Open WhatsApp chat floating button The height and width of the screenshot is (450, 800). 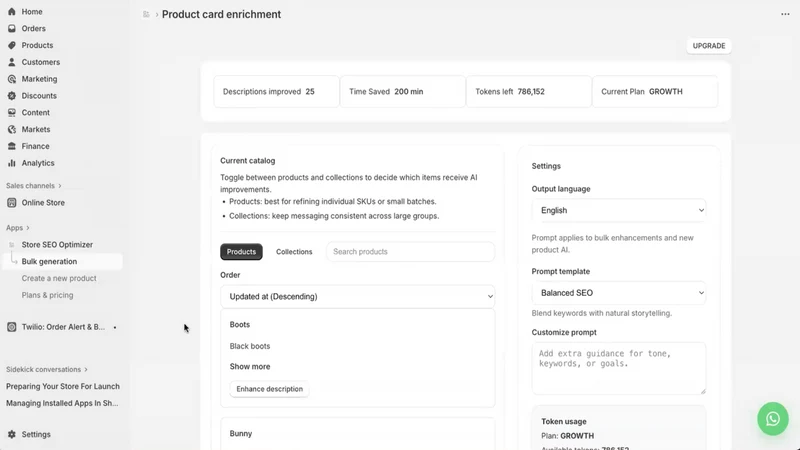[772, 419]
